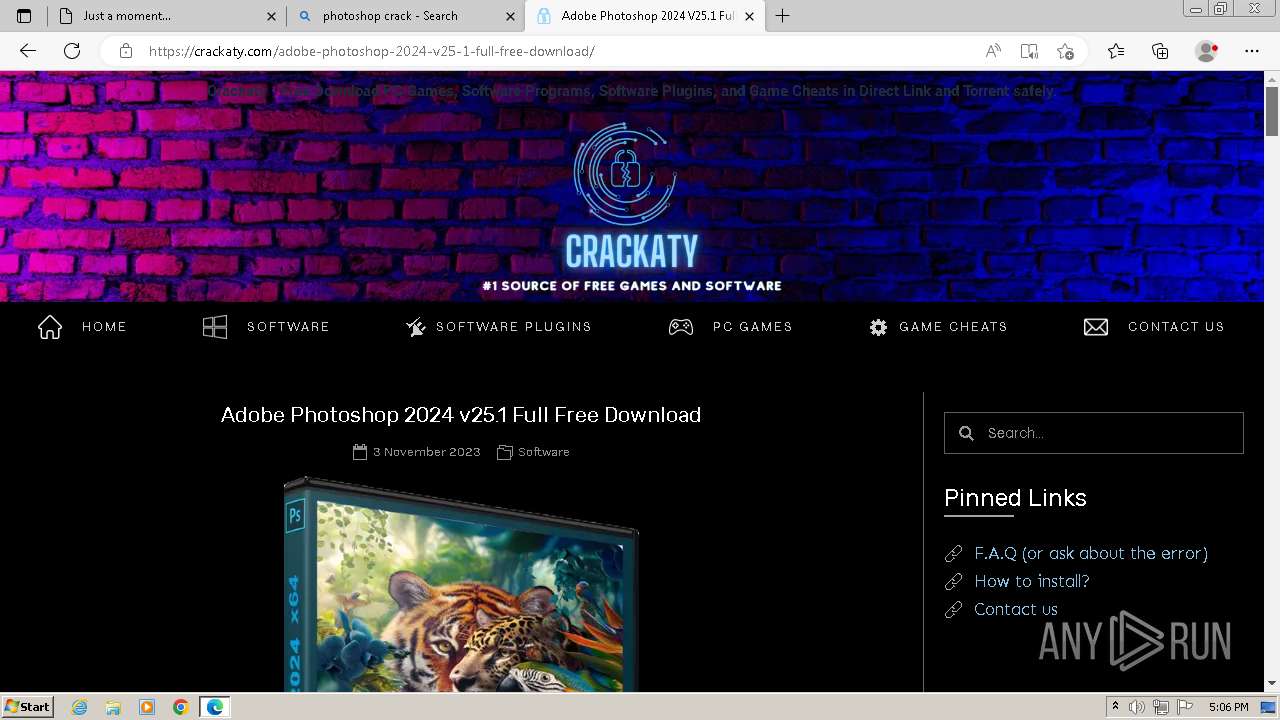Open File Explorer from taskbar
The width and height of the screenshot is (1280, 720).
[x=113, y=707]
